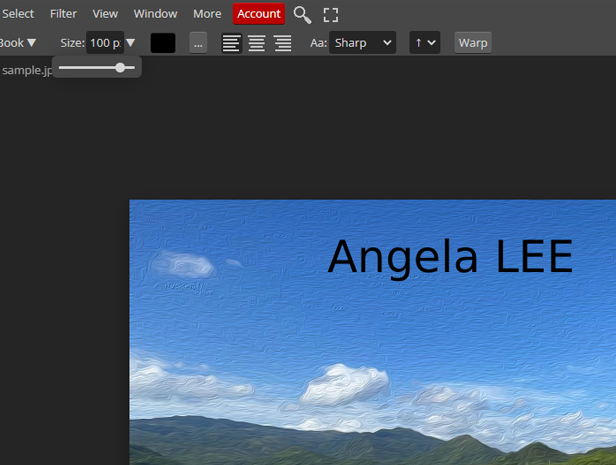Viewport: 616px width, 465px height.
Task: Open the Select menu
Action: coord(18,14)
